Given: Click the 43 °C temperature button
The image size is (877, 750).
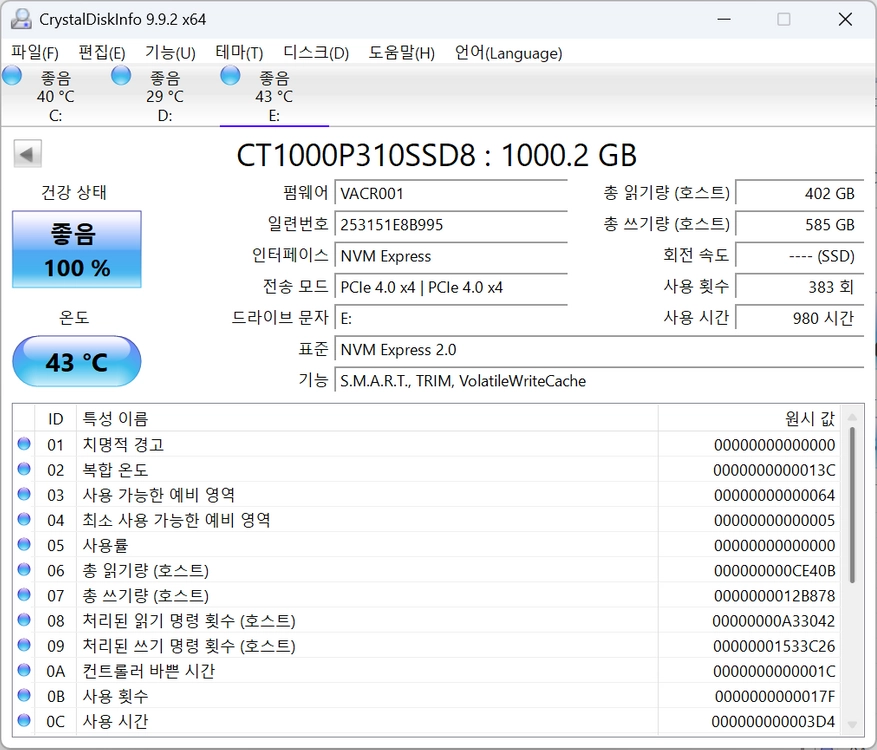Looking at the screenshot, I should (77, 361).
